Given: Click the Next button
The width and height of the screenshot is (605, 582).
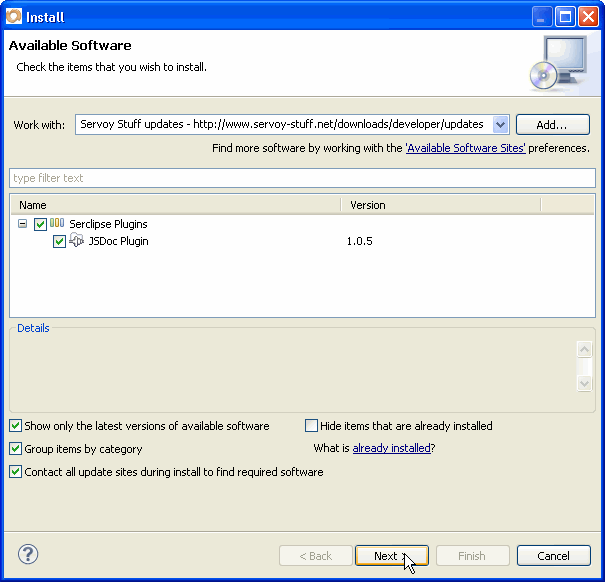Looking at the screenshot, I should point(392,556).
